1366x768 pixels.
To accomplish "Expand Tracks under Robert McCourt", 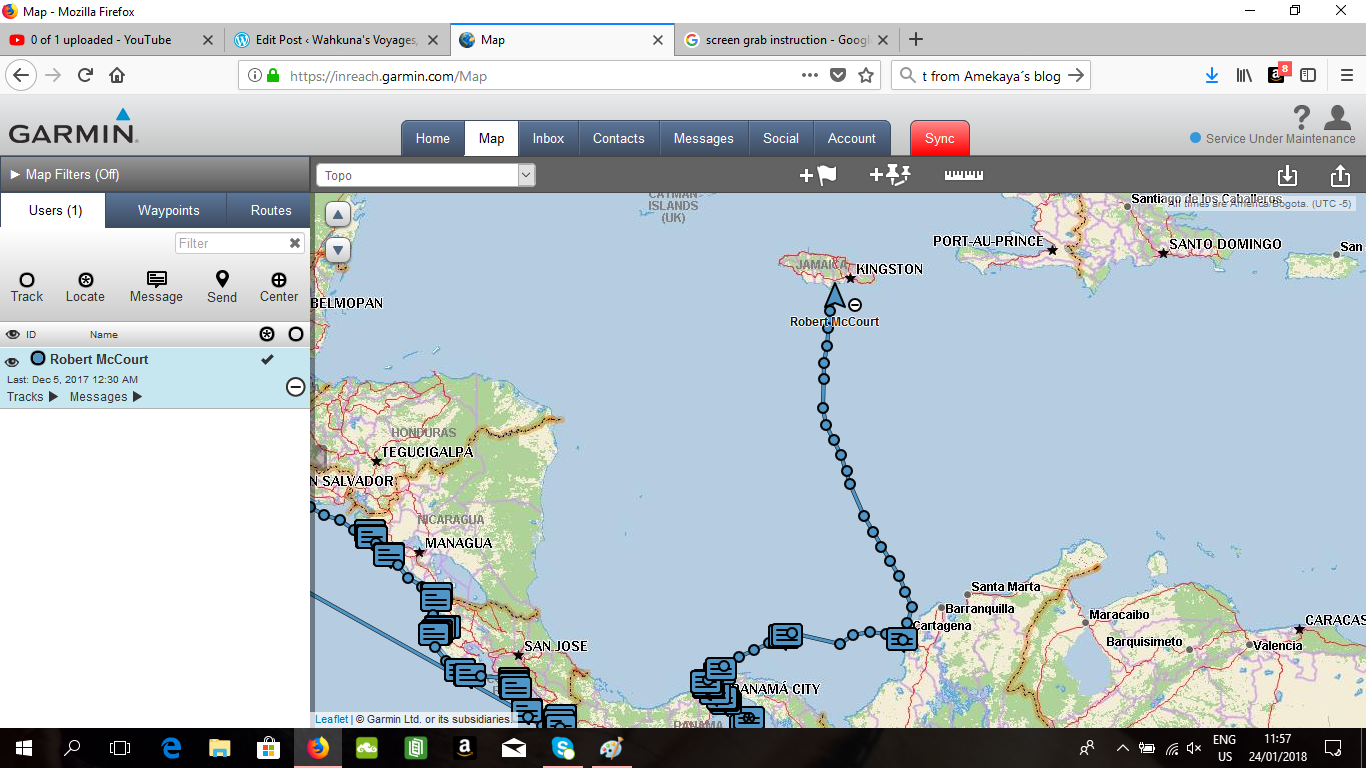I will (x=33, y=397).
